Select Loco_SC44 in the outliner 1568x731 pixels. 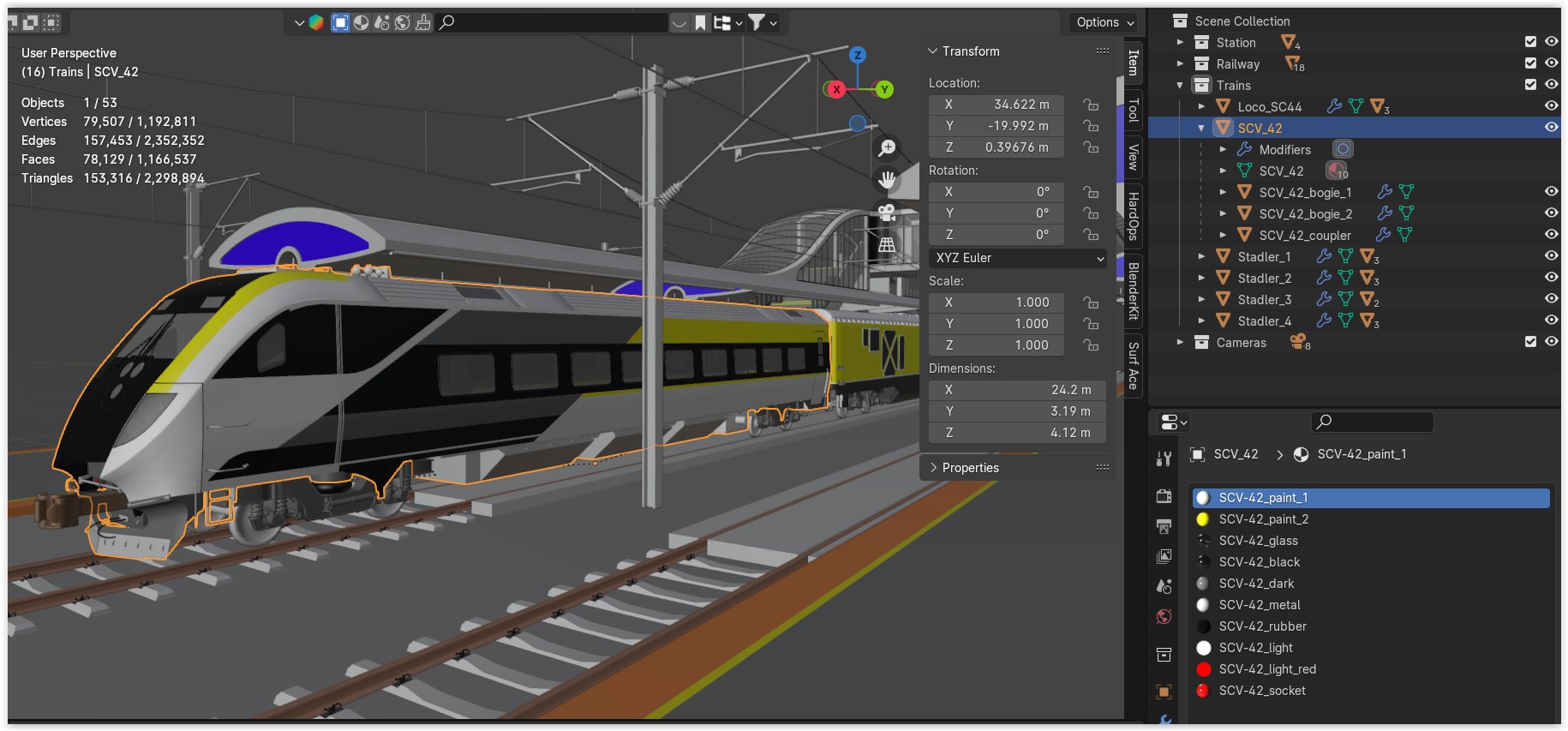1269,106
